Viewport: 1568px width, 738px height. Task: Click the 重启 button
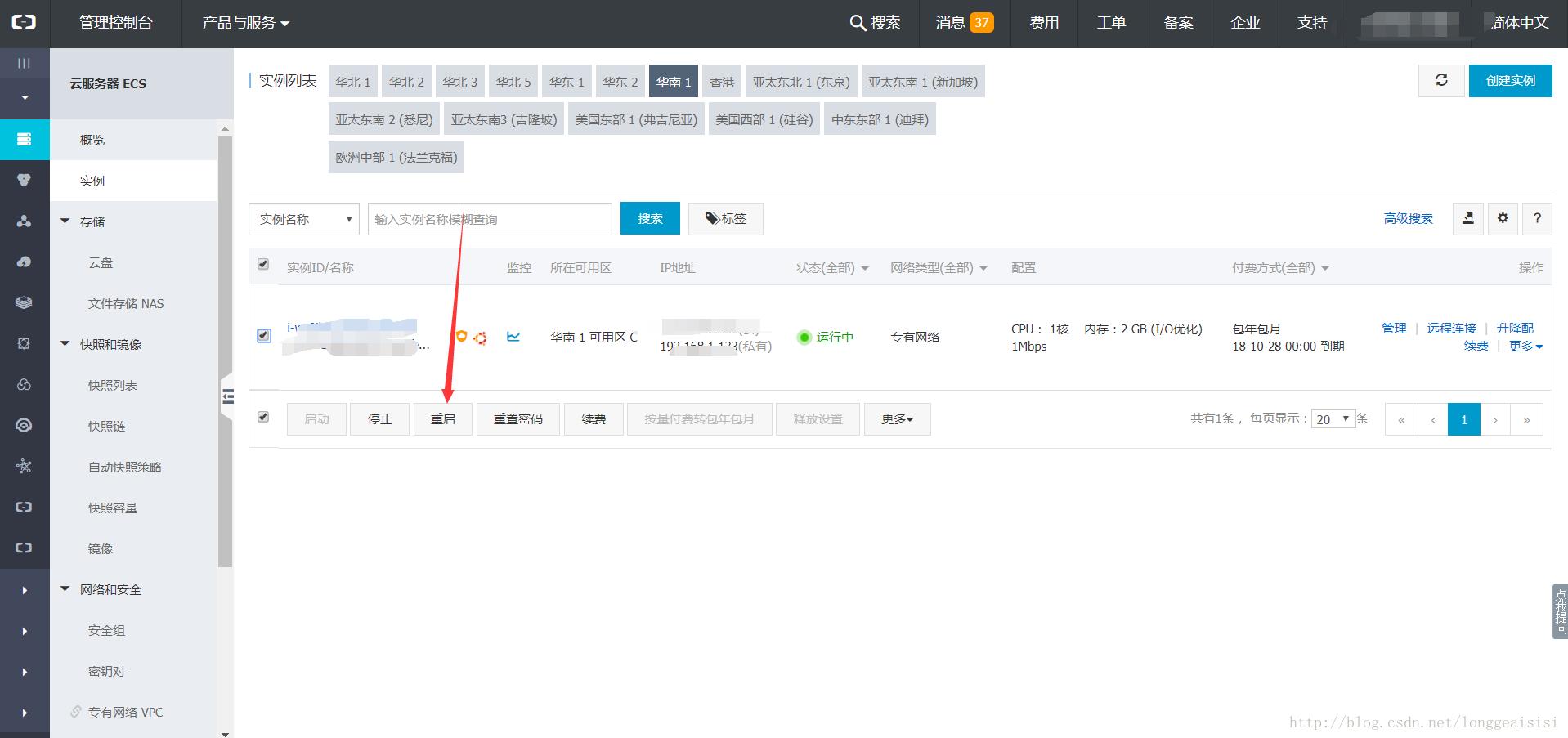[443, 418]
